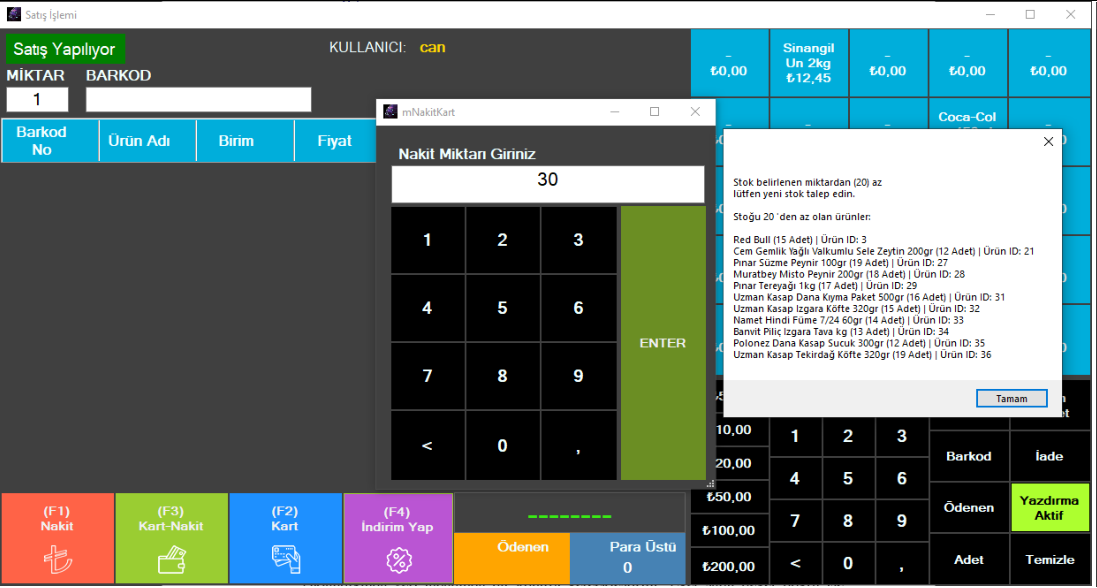The height and width of the screenshot is (588, 1097).
Task: Tap the ₺100,00 quick cash amount button
Action: click(x=730, y=530)
